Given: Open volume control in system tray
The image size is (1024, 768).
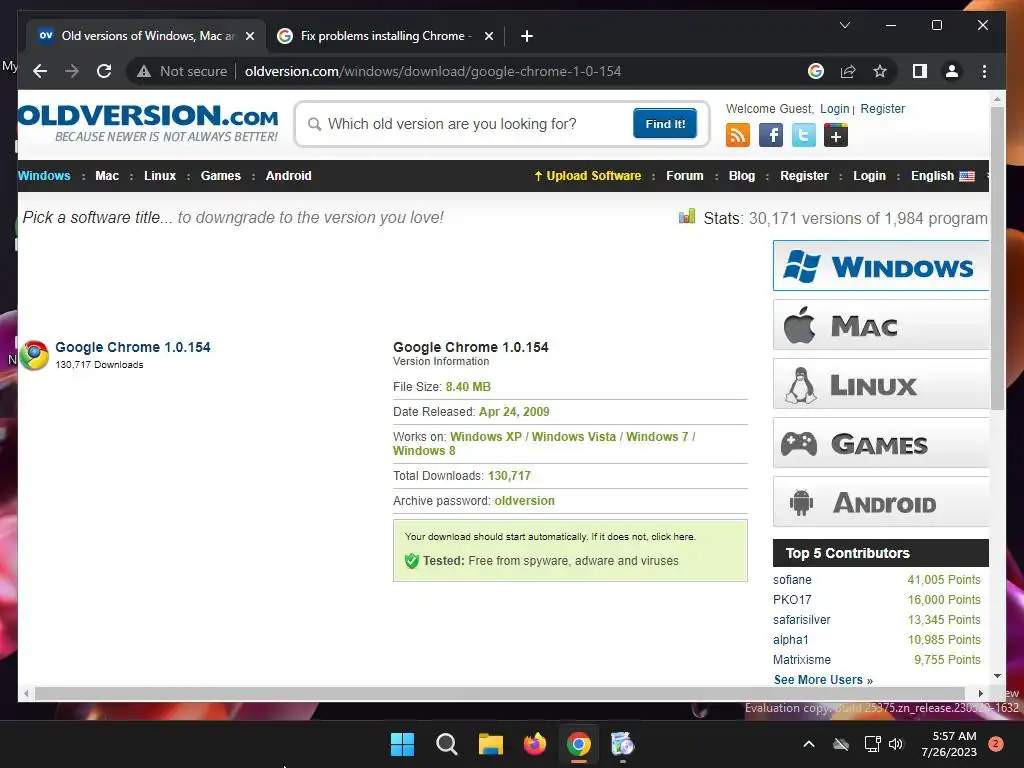Looking at the screenshot, I should tap(896, 744).
